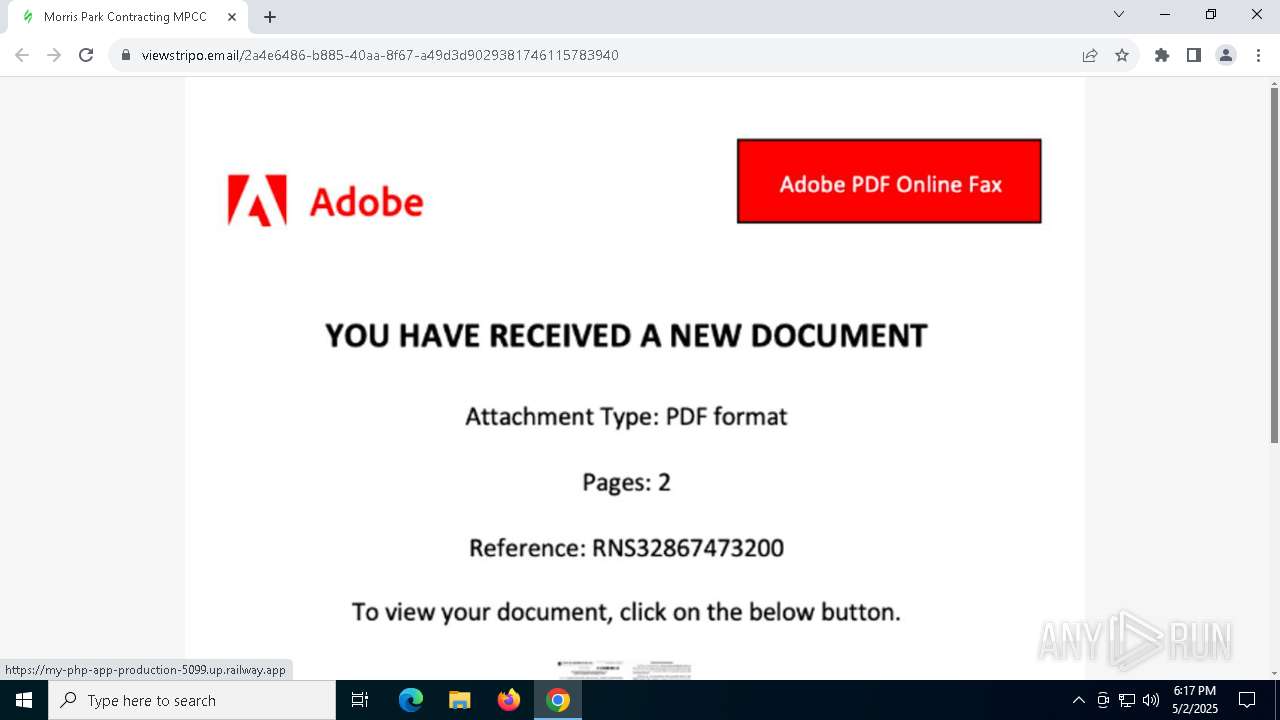This screenshot has height=720, width=1280.
Task: Restore down the Chrome window
Action: point(1211,14)
